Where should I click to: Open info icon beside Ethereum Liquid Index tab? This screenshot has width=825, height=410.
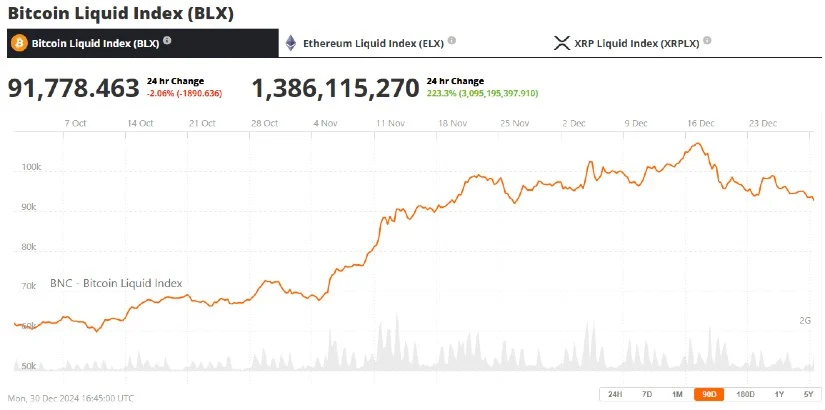[x=452, y=41]
